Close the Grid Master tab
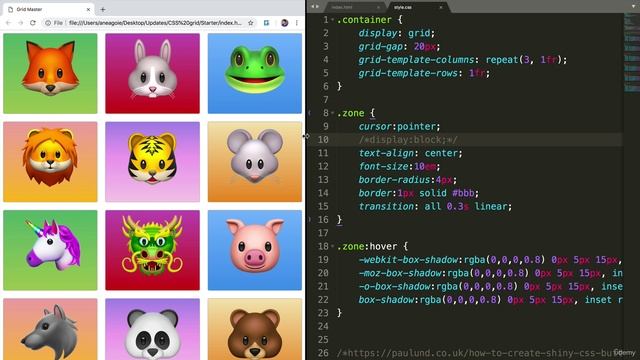This screenshot has width=640, height=360. click(88, 9)
